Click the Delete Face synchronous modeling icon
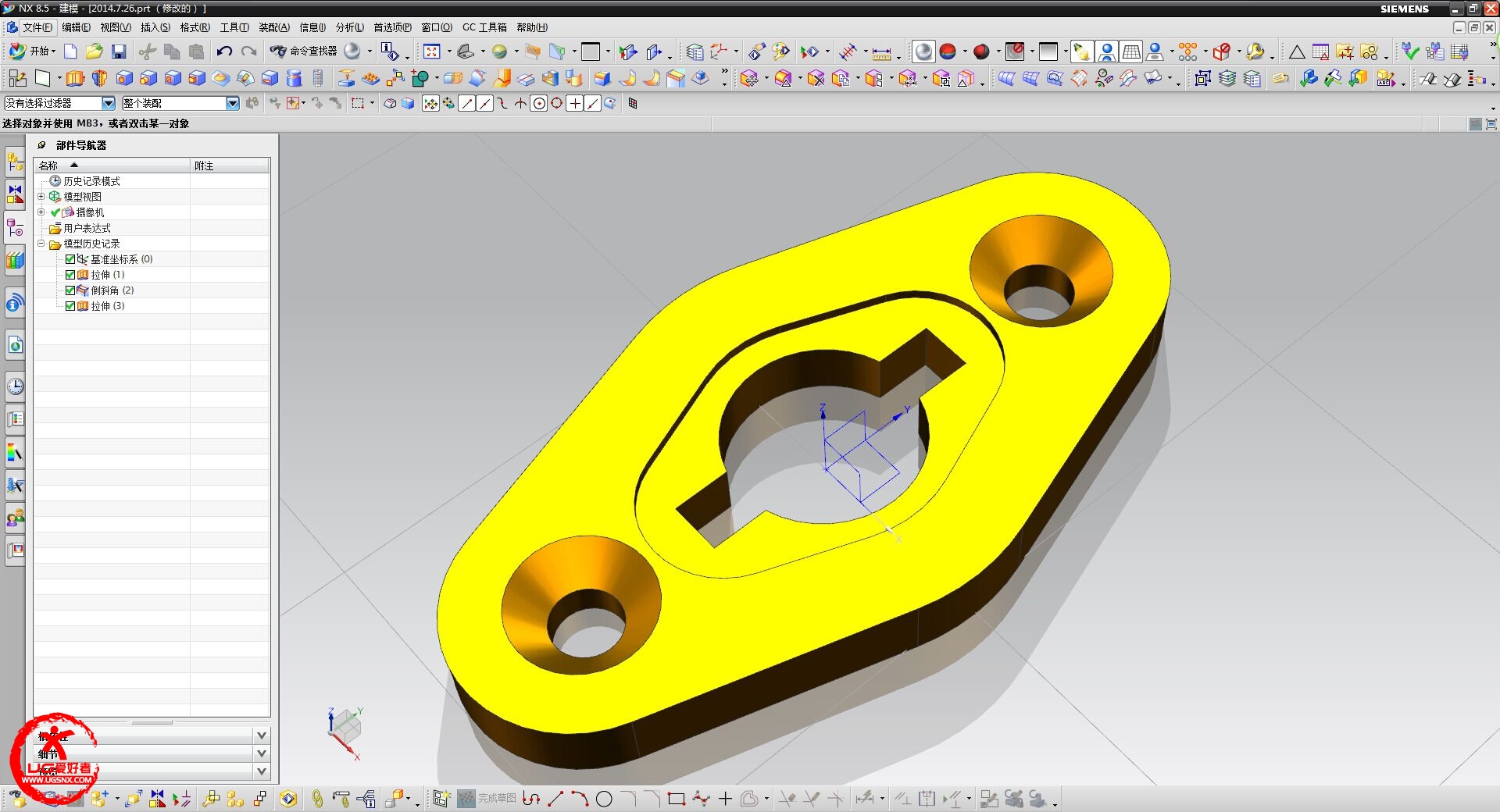Viewport: 1500px width, 812px height. click(816, 78)
